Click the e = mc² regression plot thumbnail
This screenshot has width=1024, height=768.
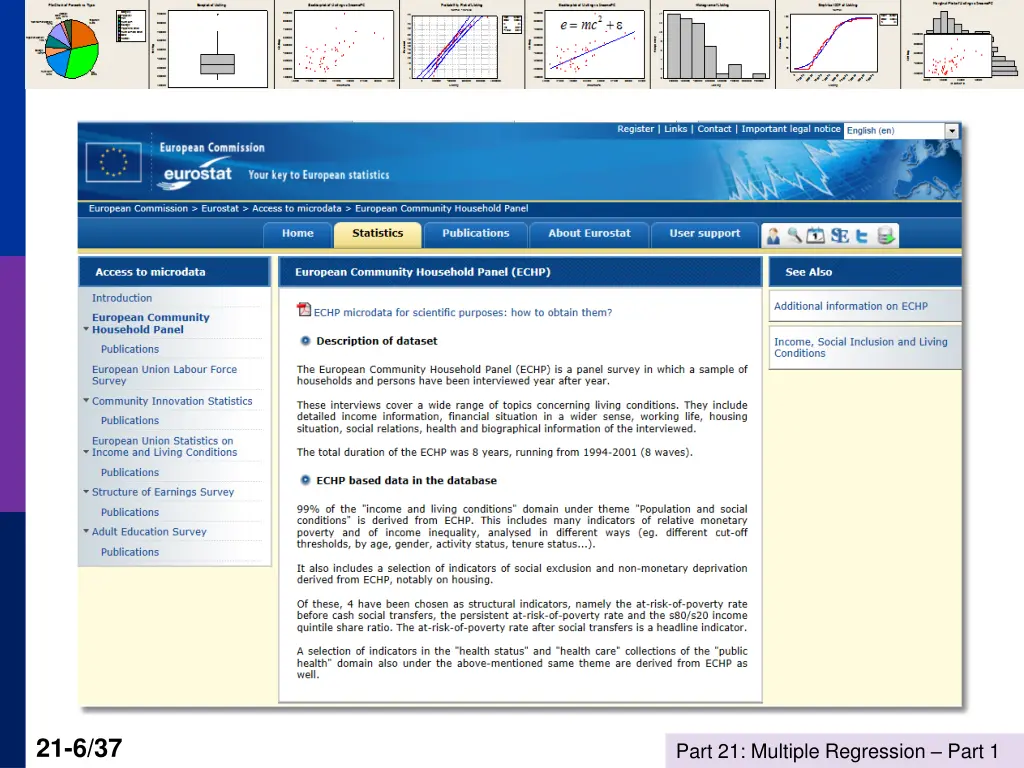pyautogui.click(x=588, y=44)
